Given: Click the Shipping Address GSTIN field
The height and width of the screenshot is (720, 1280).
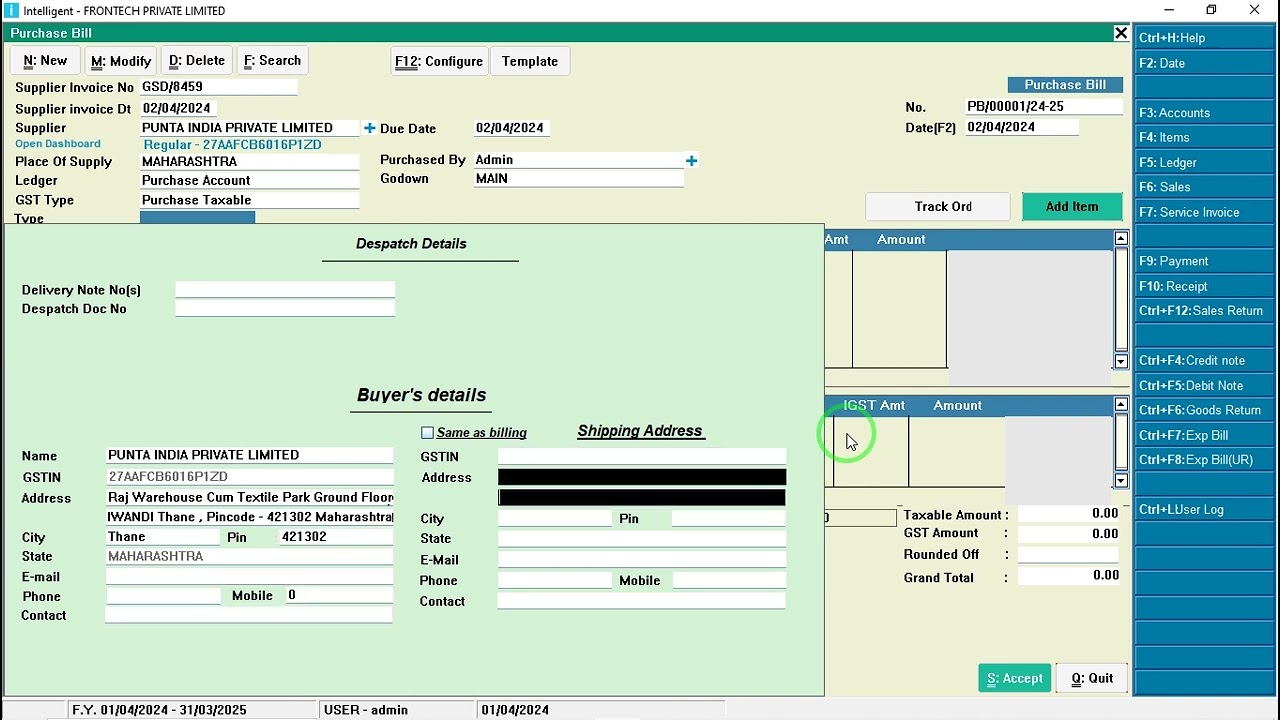Looking at the screenshot, I should pyautogui.click(x=642, y=457).
